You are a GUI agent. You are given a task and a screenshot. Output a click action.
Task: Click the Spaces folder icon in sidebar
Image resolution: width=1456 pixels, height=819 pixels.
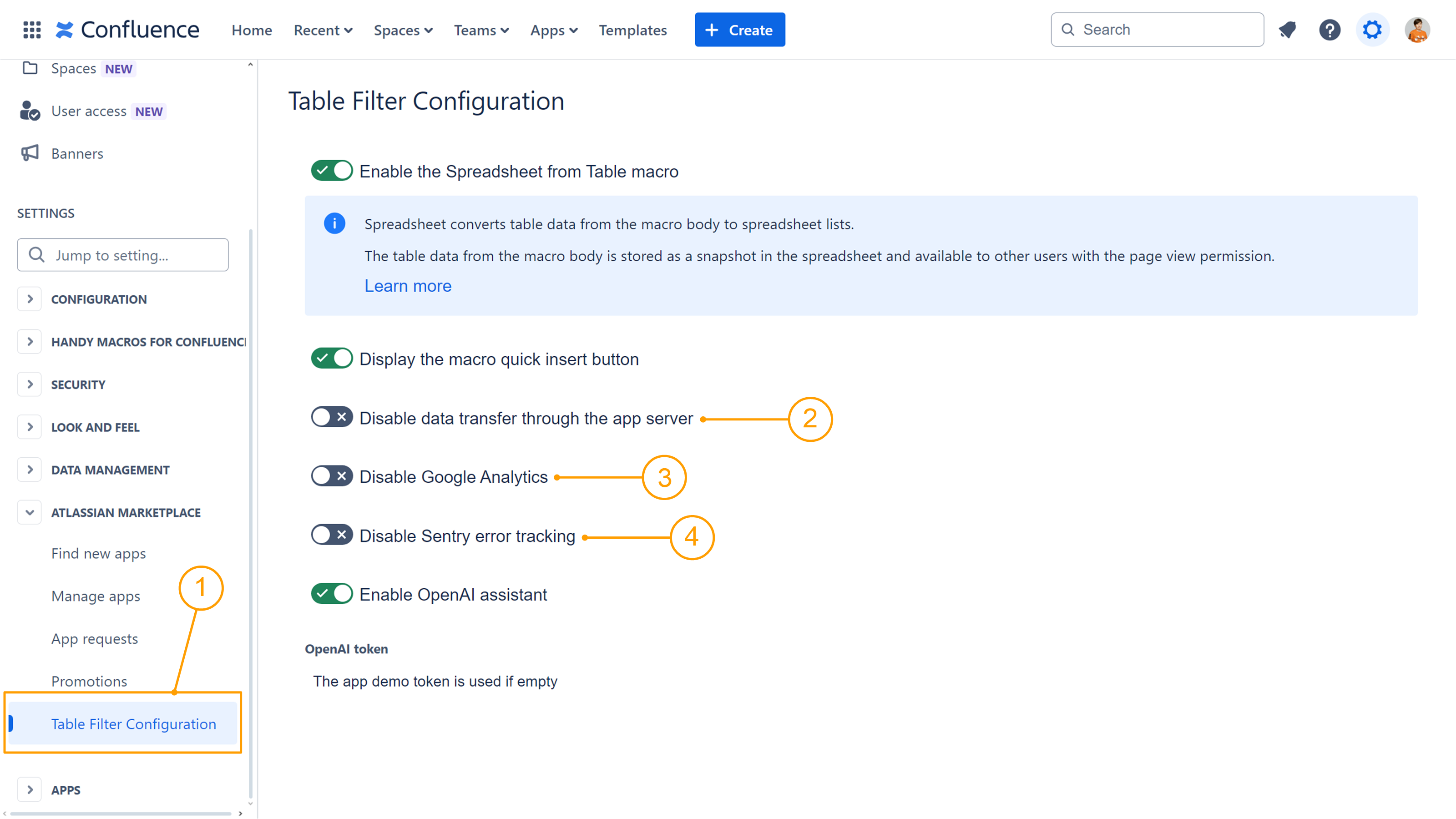point(30,68)
